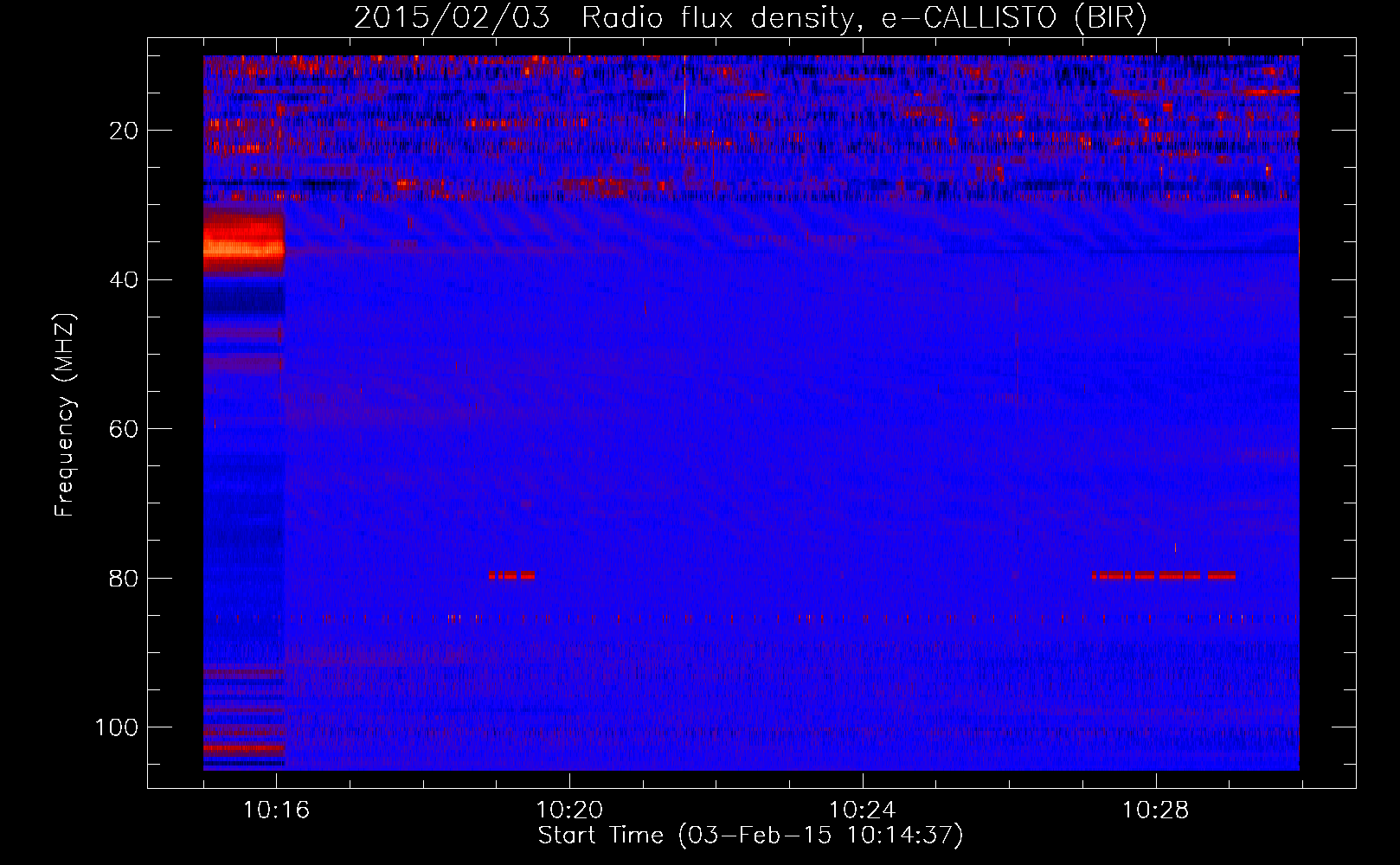This screenshot has width=1400, height=865.
Task: Click the "Start Time (03-Feb-15 10:14:37)" axis label
Action: 750,836
